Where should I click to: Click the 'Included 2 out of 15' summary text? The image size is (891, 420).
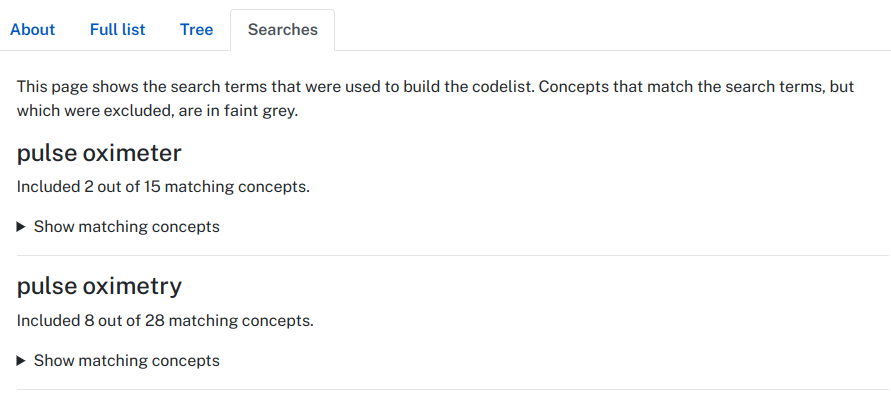pyautogui.click(x=163, y=186)
